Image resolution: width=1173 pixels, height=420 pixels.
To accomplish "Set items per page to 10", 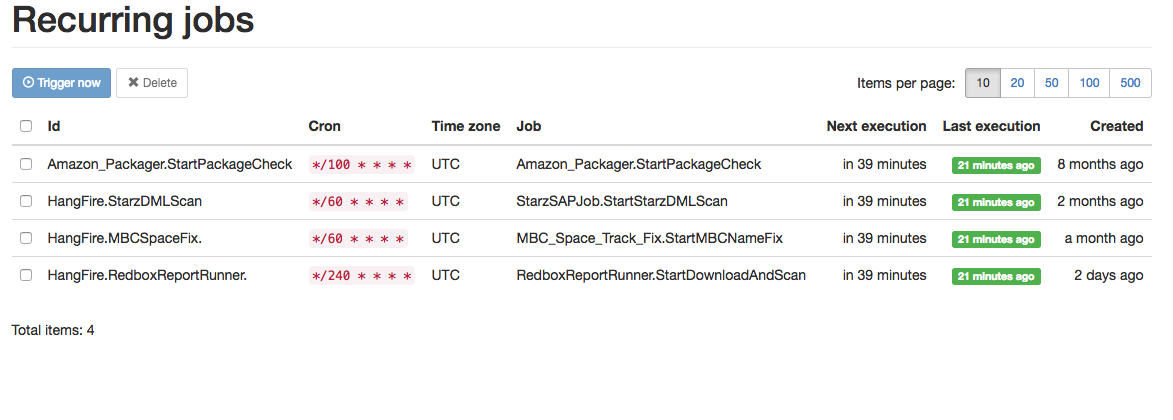I will [983, 83].
